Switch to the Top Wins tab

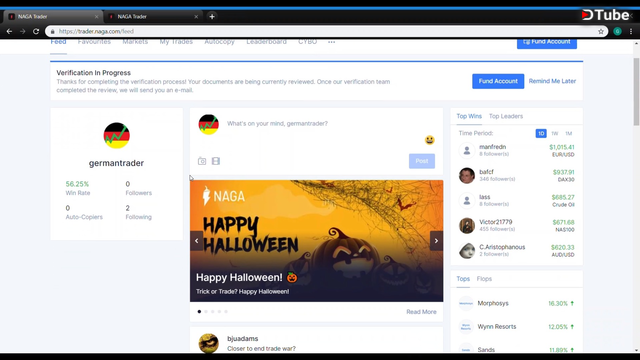(x=469, y=116)
